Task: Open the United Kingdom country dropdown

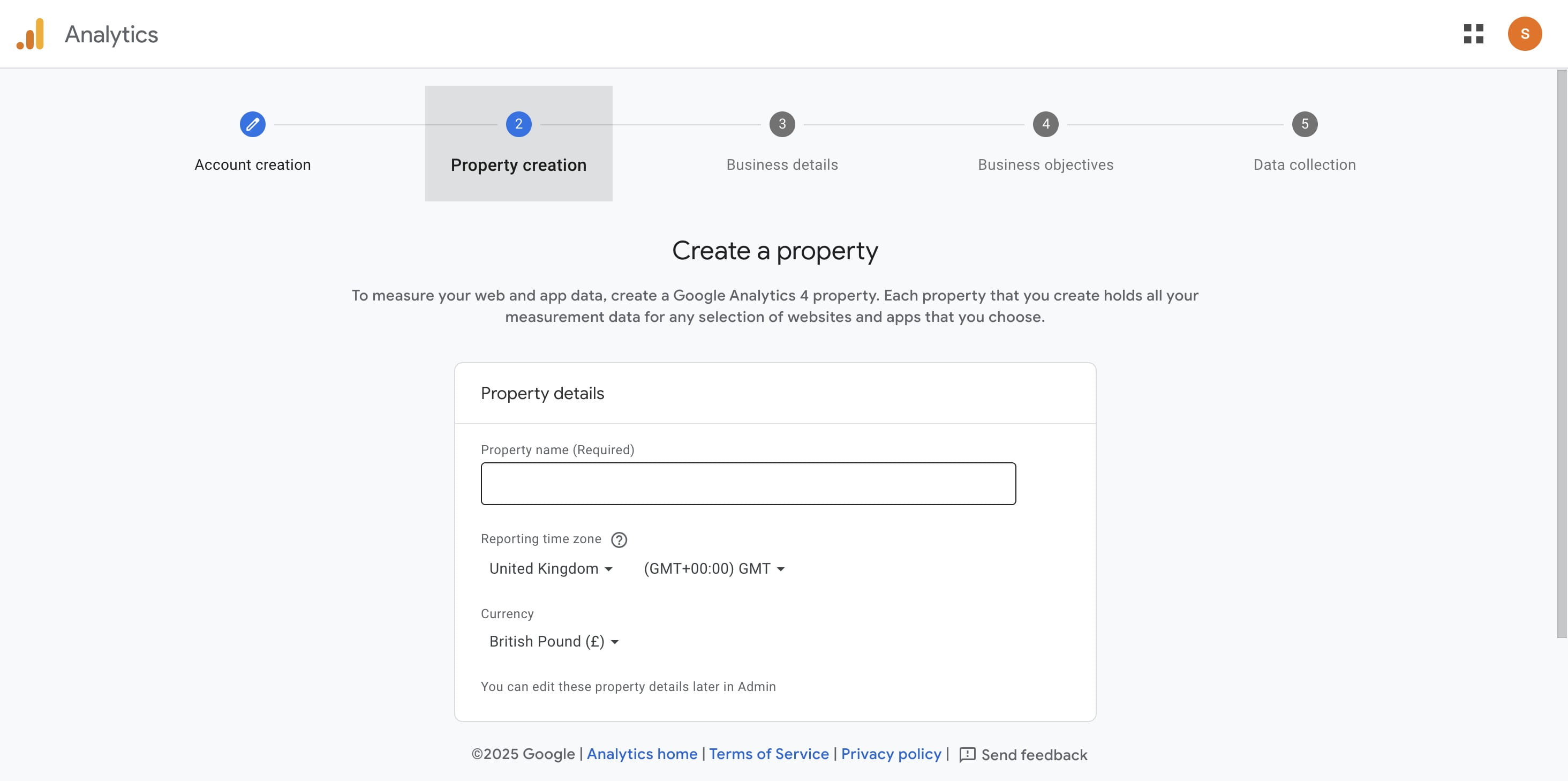Action: click(x=549, y=568)
